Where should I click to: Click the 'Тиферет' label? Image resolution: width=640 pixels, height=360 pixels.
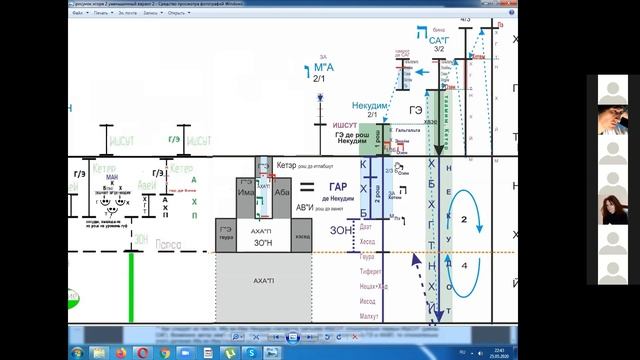pos(370,271)
